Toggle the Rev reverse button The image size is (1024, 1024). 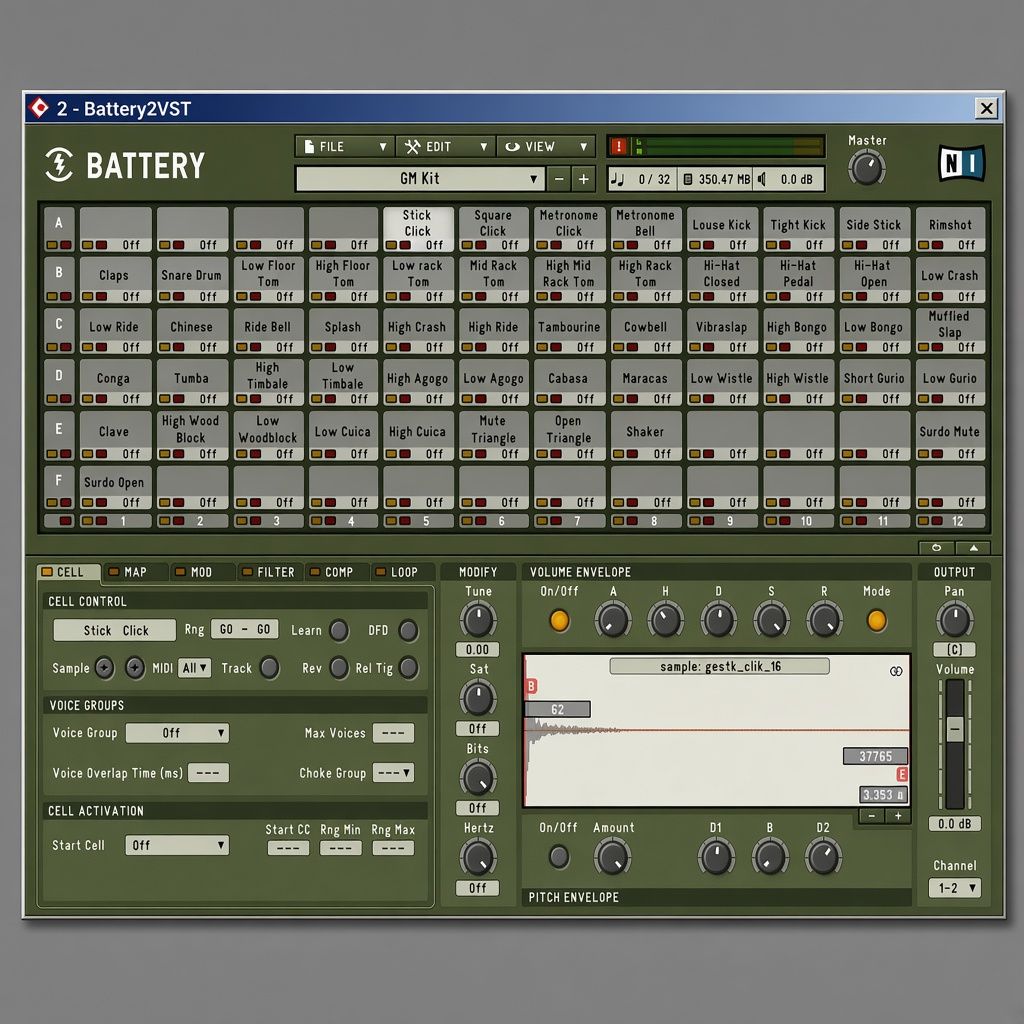[338, 668]
